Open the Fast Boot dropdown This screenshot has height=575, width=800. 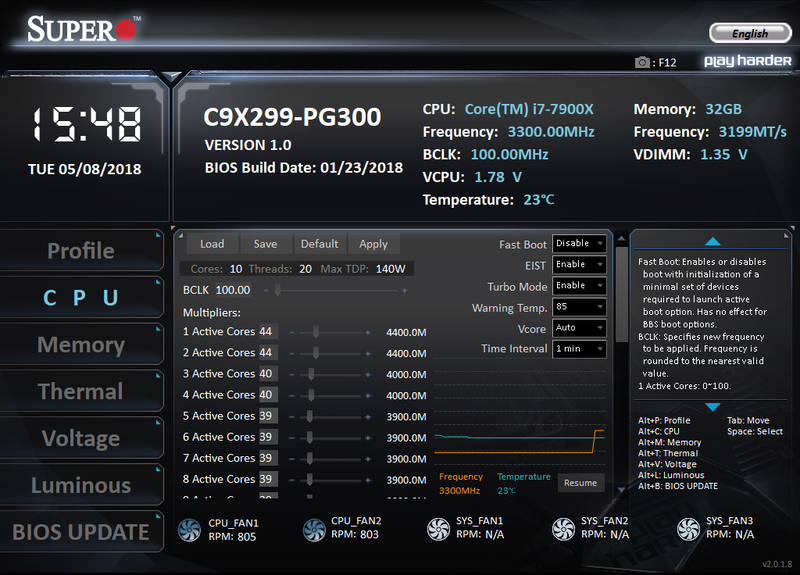click(x=579, y=243)
